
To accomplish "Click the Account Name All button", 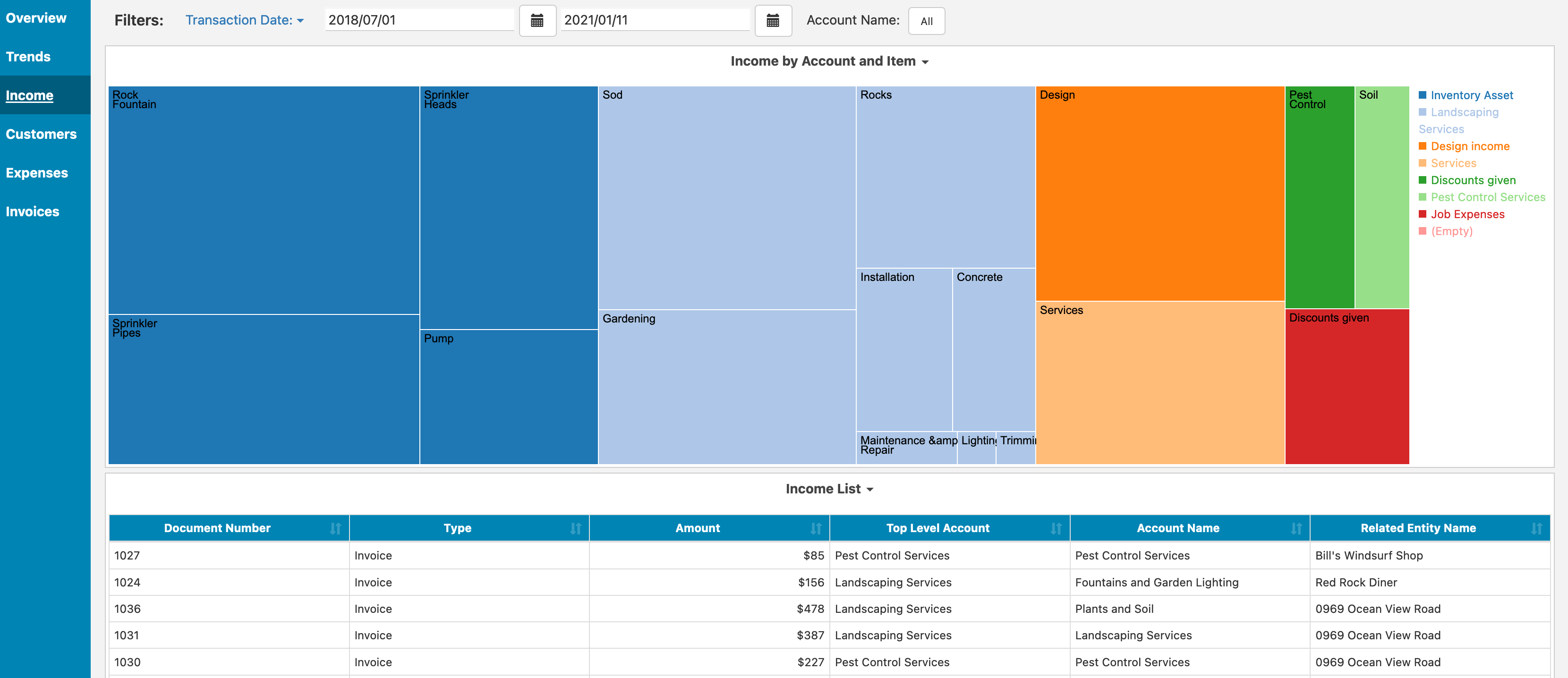I will coord(926,21).
